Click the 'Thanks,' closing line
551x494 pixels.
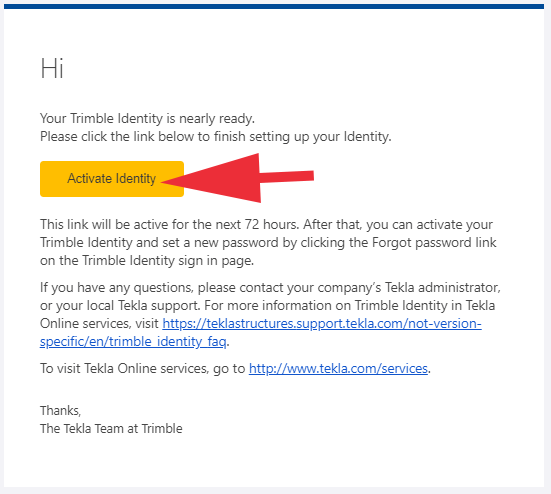[60, 410]
